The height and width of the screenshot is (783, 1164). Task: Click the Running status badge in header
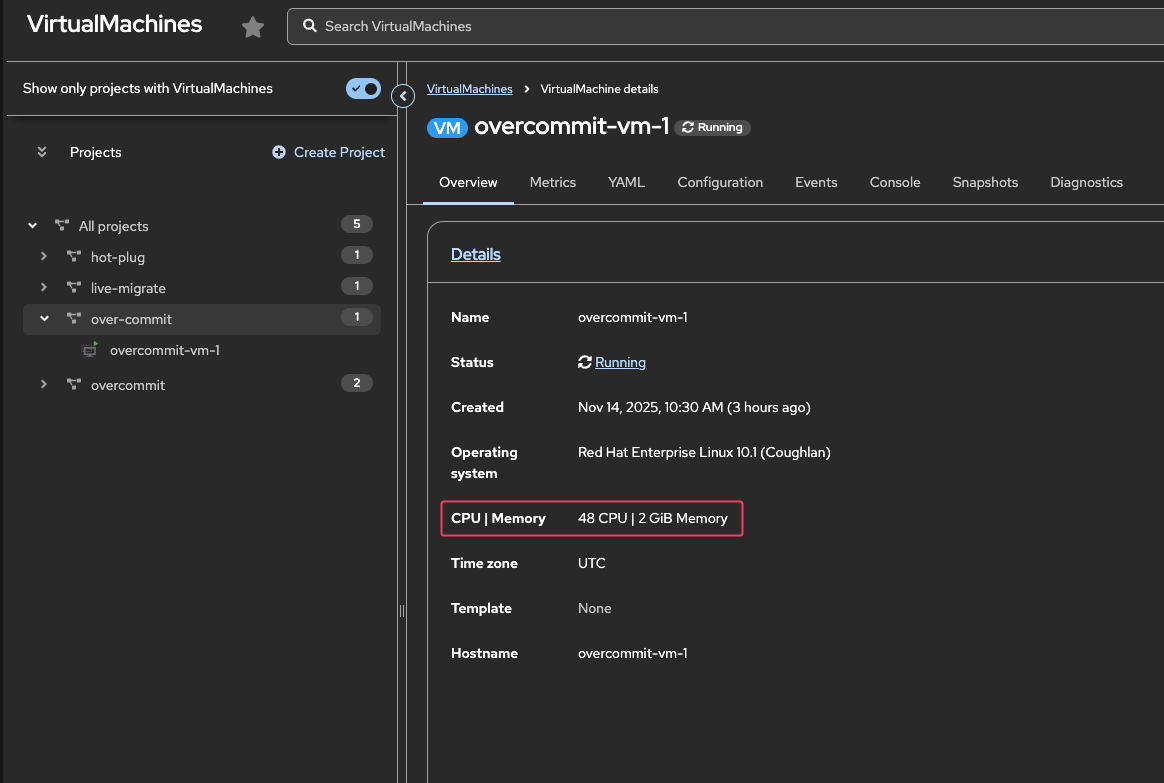point(712,127)
